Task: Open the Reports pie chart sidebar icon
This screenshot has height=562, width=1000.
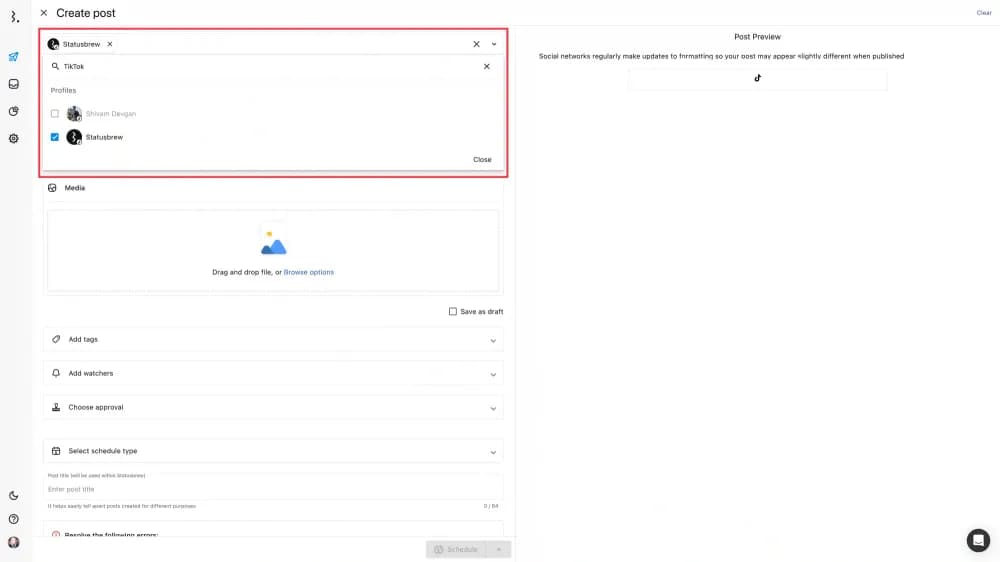Action: pyautogui.click(x=13, y=111)
